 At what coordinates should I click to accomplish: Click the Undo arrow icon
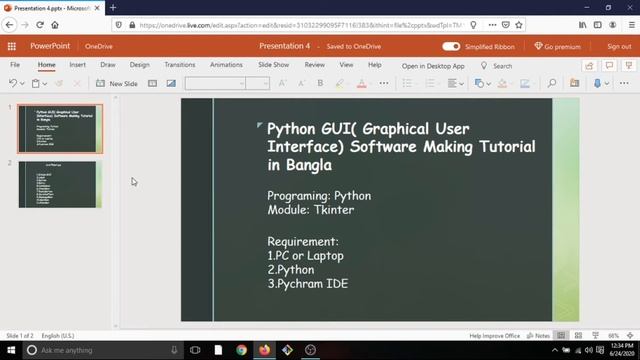[13, 83]
